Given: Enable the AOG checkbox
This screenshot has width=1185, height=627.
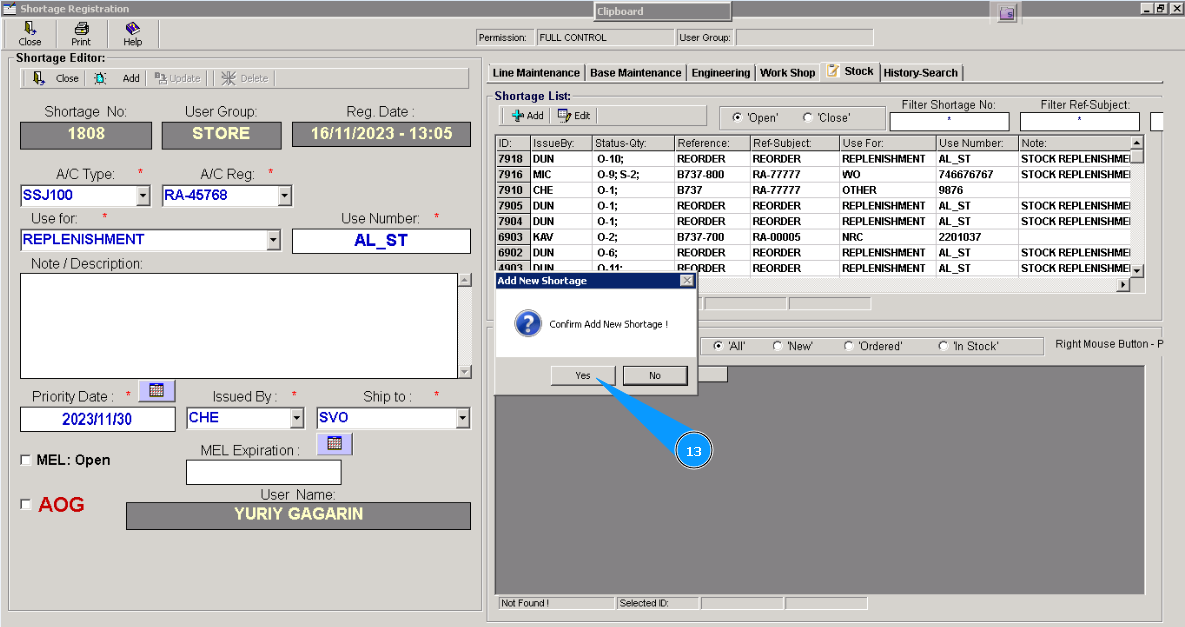Looking at the screenshot, I should point(26,505).
